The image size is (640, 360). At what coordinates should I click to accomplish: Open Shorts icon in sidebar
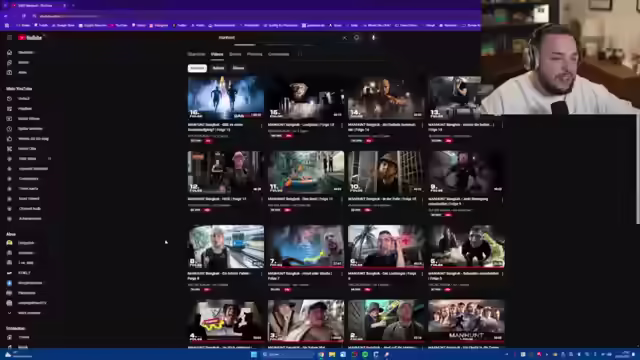point(9,62)
